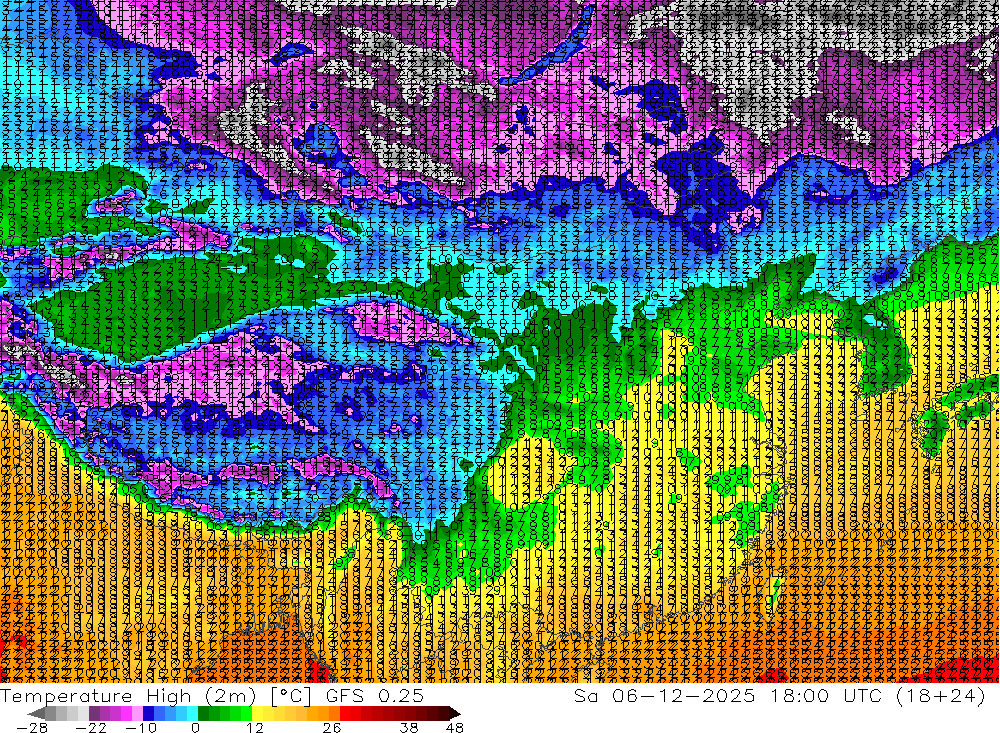Click the '38' legend label
1000x733 pixels.
pos(409,728)
